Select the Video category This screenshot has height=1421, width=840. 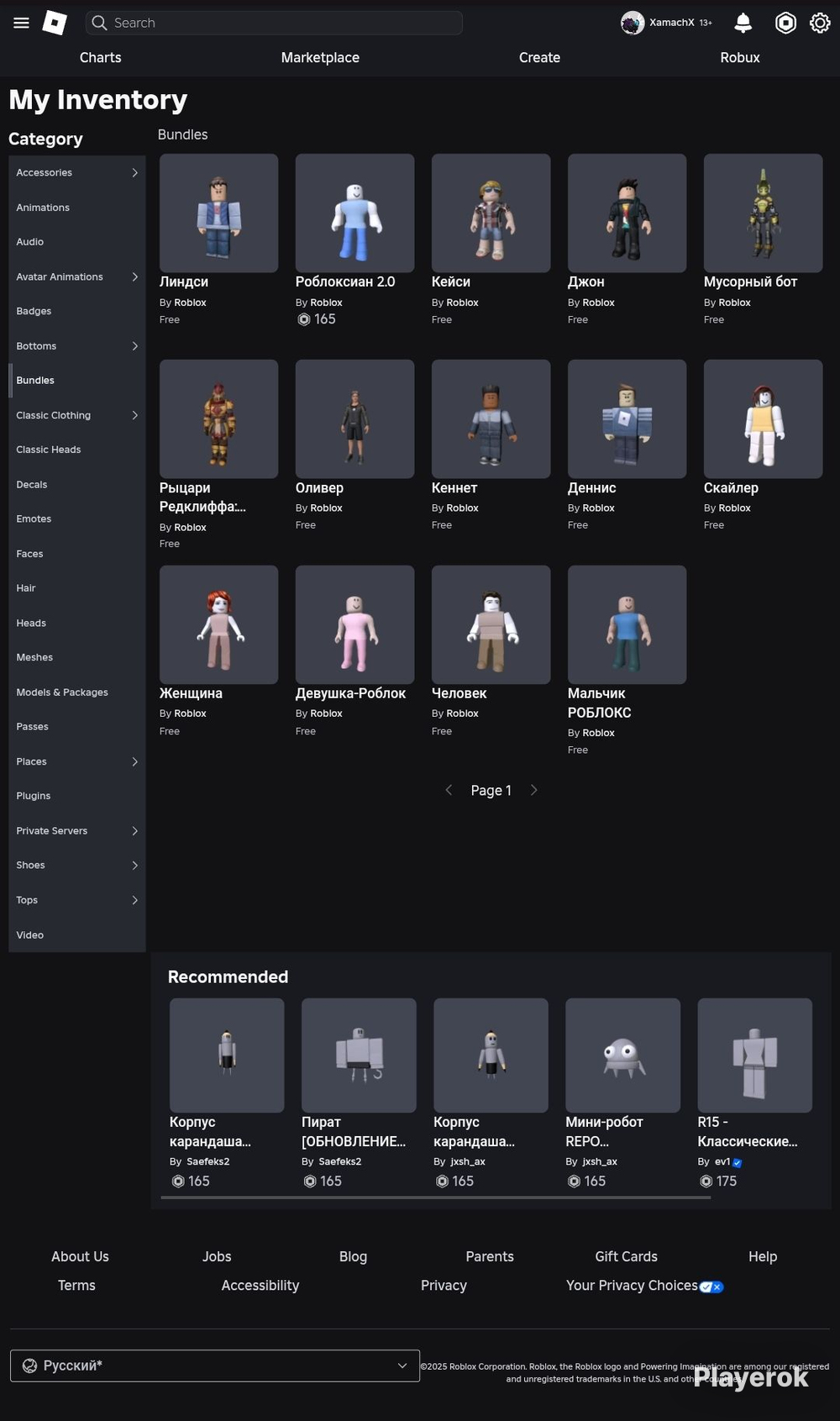click(77, 934)
